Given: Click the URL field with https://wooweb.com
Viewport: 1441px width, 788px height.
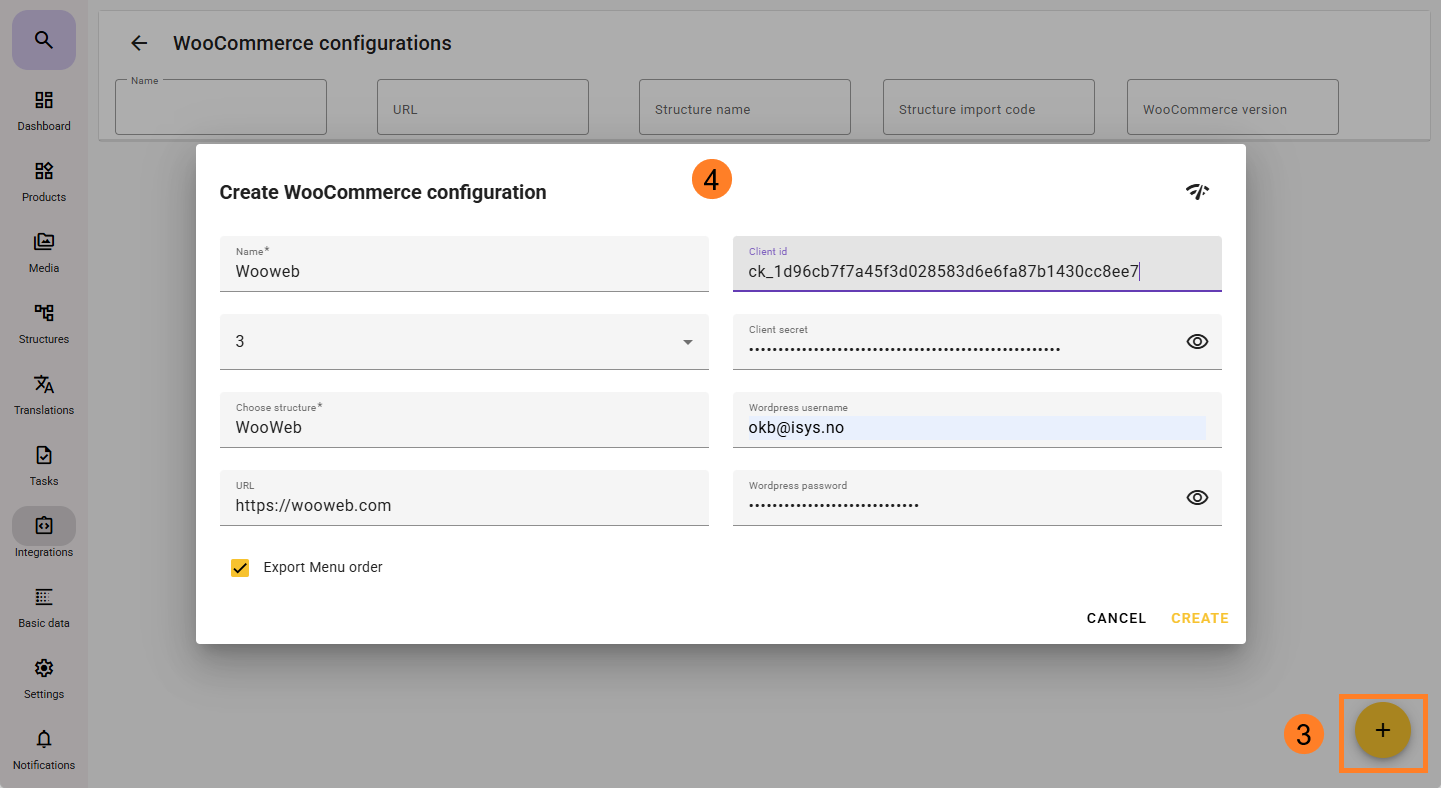Looking at the screenshot, I should click(464, 498).
